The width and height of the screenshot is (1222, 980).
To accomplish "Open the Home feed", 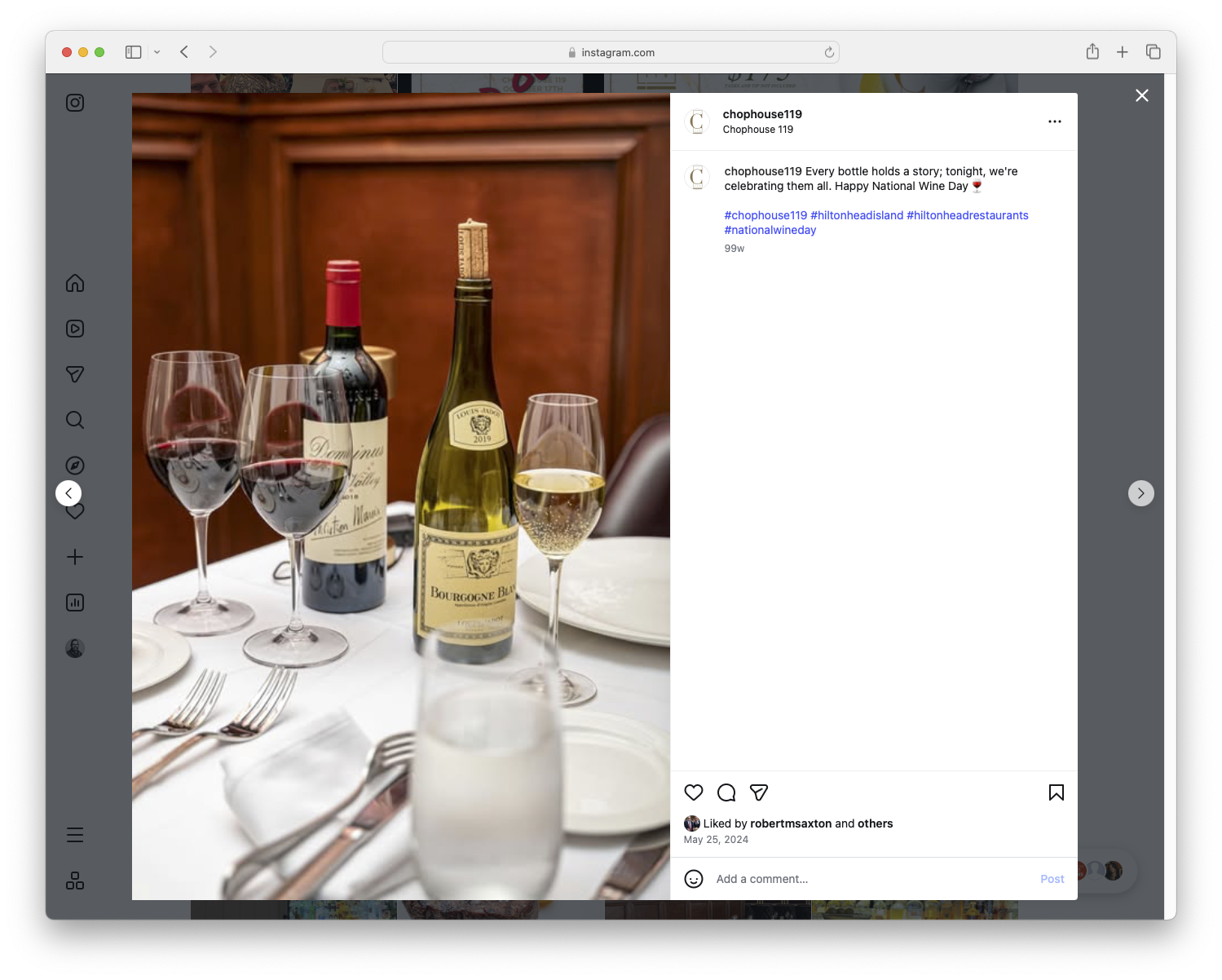I will (x=74, y=283).
